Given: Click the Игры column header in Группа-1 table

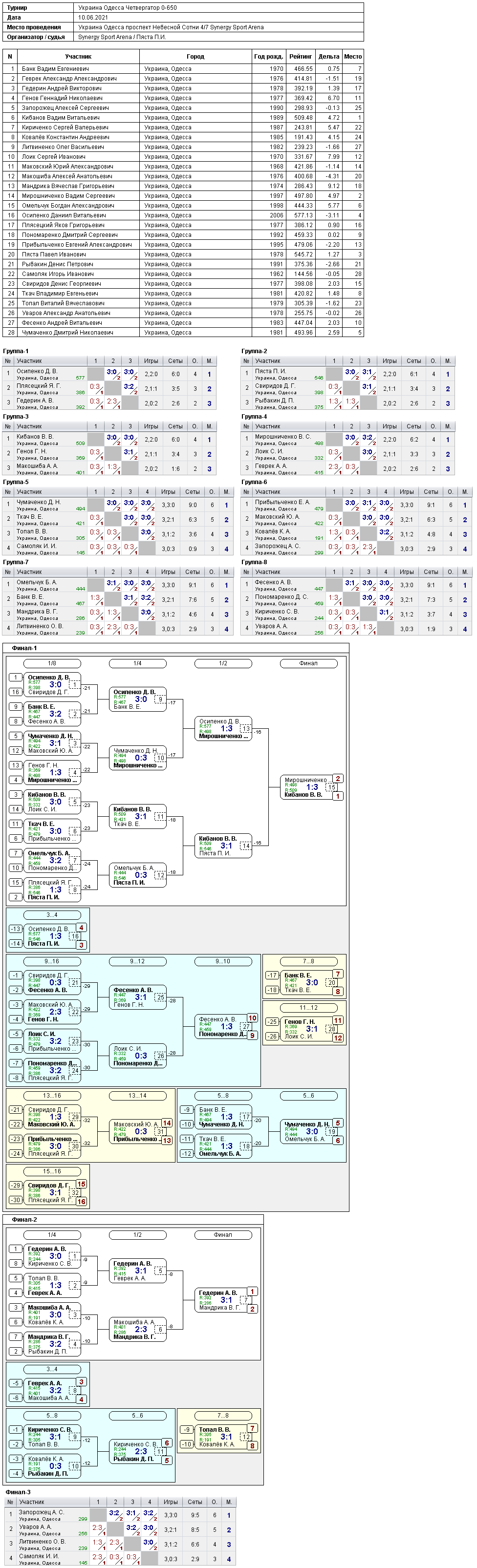Looking at the screenshot, I should coord(151,361).
